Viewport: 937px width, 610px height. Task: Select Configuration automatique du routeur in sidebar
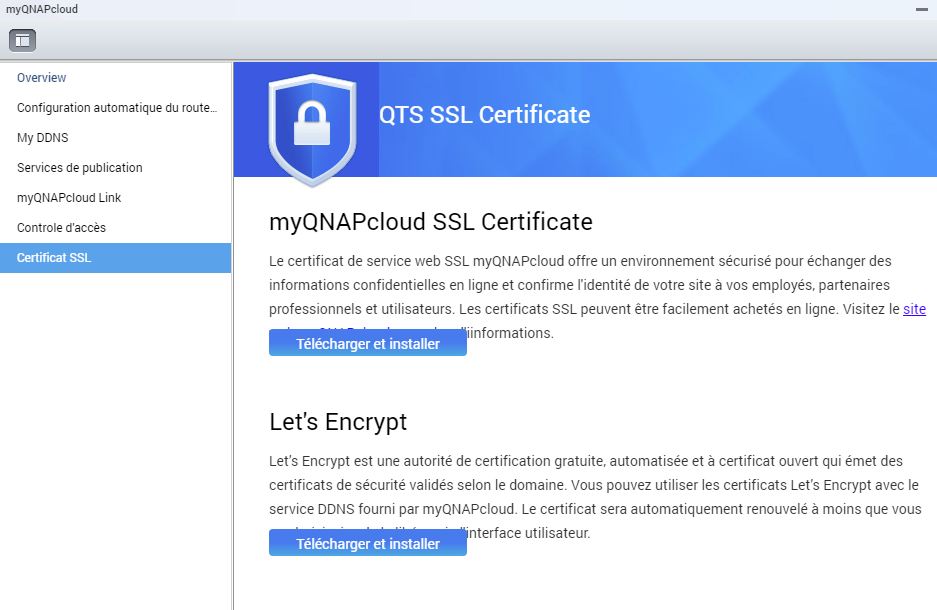click(x=116, y=108)
